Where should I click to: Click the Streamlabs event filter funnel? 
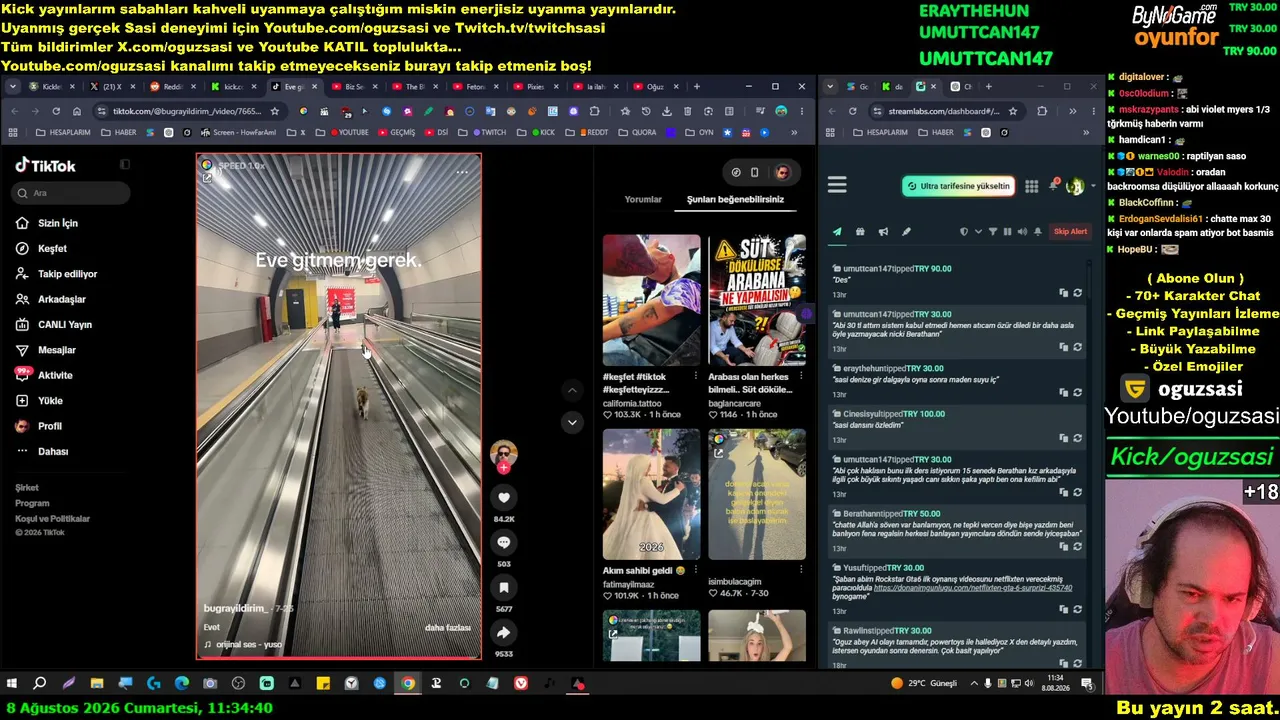point(993,232)
